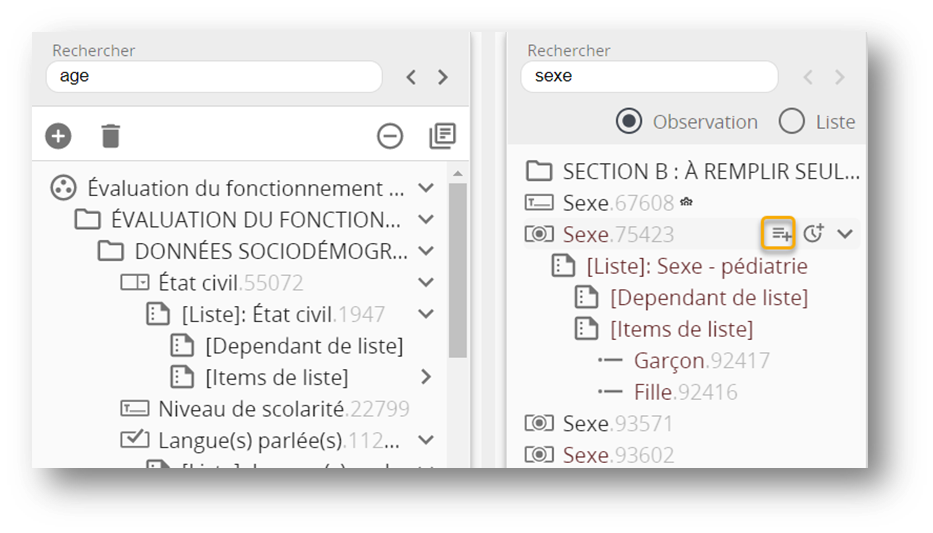Viewport: 933px width, 533px height.
Task: Select the Observation radio button
Action: 629,122
